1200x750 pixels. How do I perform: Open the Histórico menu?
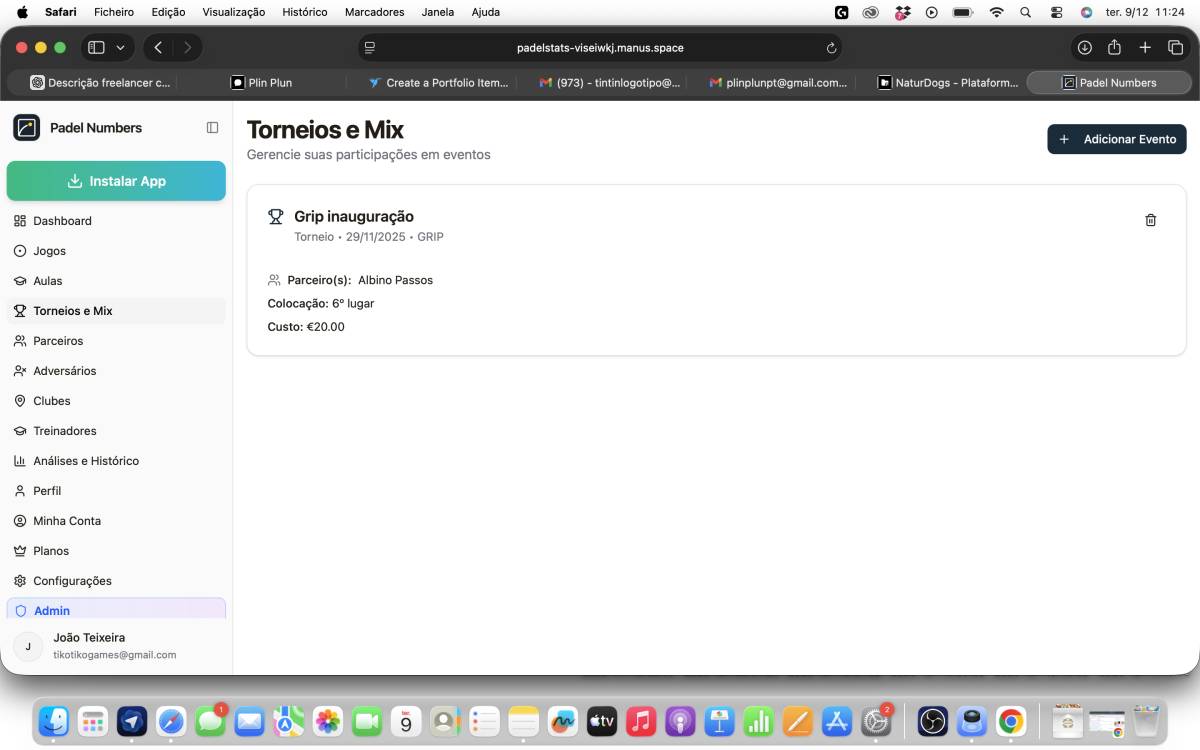[305, 12]
